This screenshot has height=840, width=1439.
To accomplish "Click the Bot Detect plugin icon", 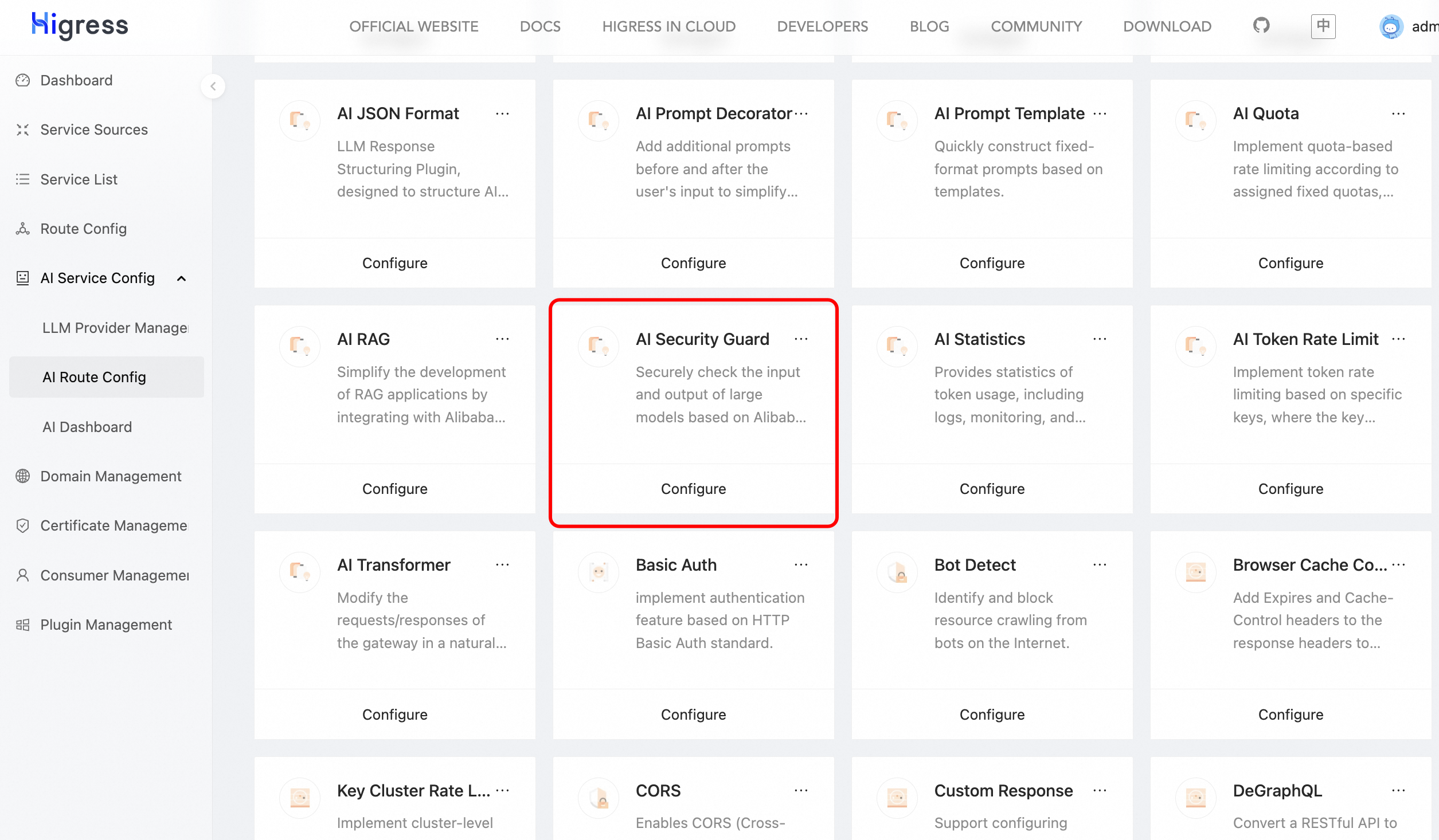I will (x=897, y=572).
